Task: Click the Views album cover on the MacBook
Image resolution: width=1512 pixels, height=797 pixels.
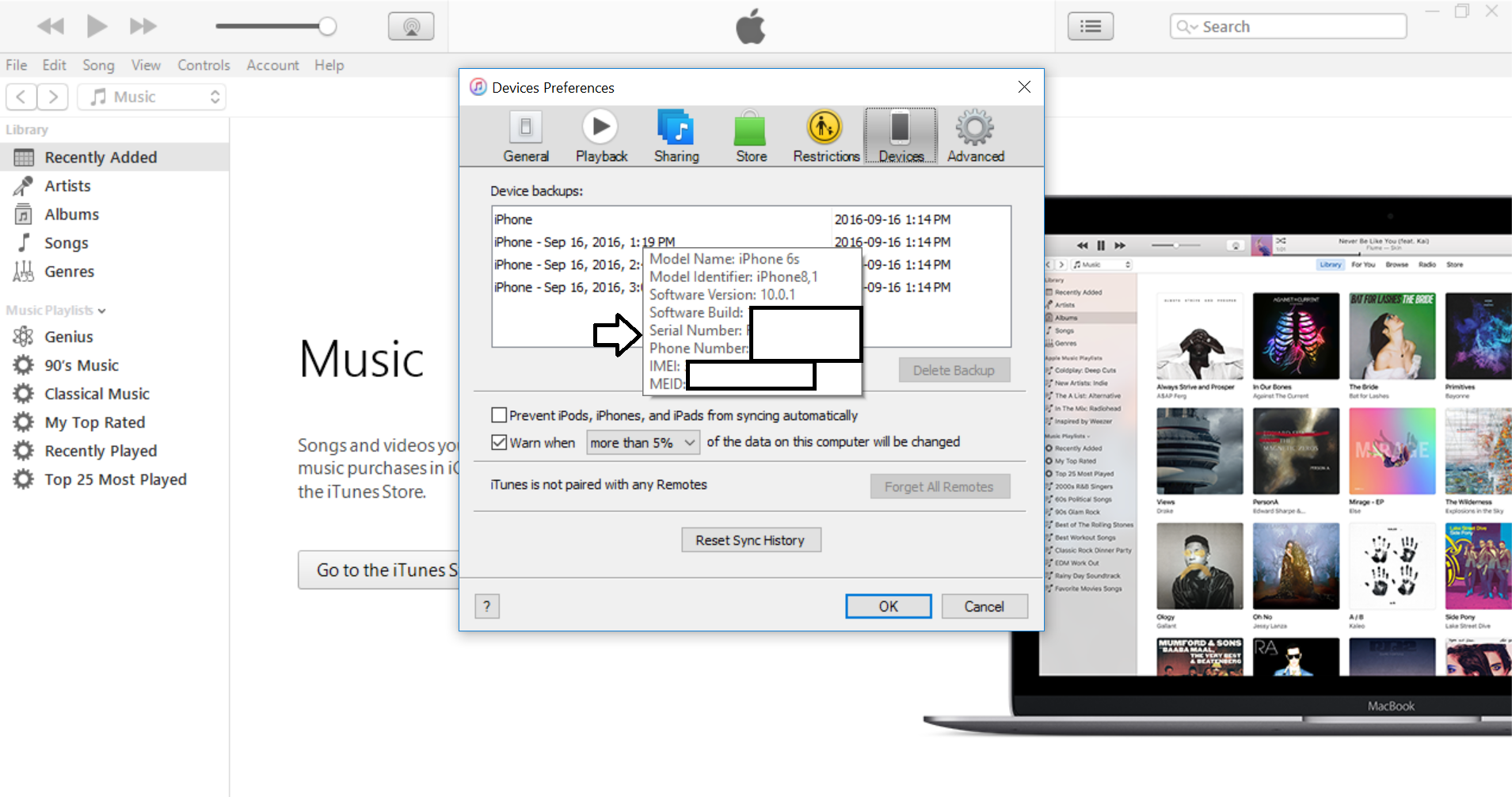Action: [x=1199, y=451]
